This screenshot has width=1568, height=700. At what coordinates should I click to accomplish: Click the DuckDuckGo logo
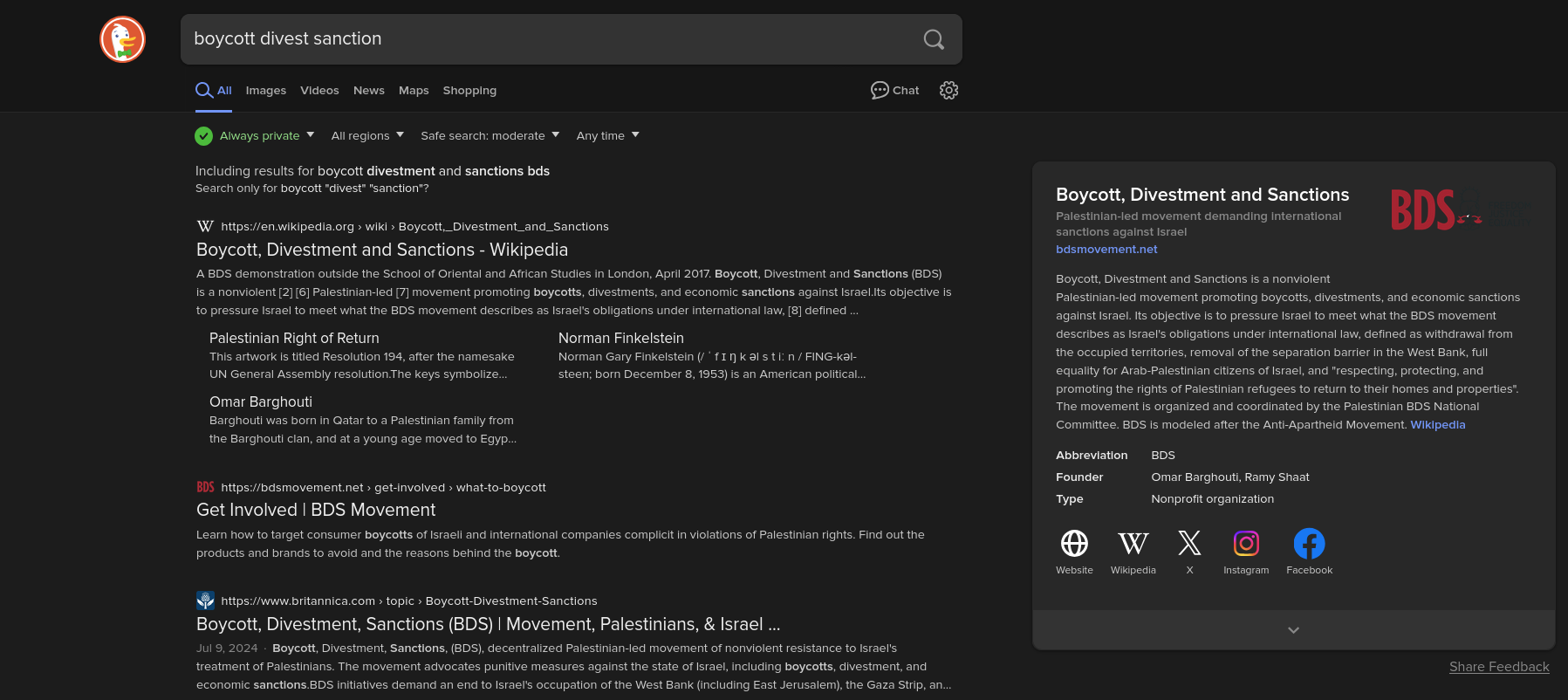pos(122,39)
